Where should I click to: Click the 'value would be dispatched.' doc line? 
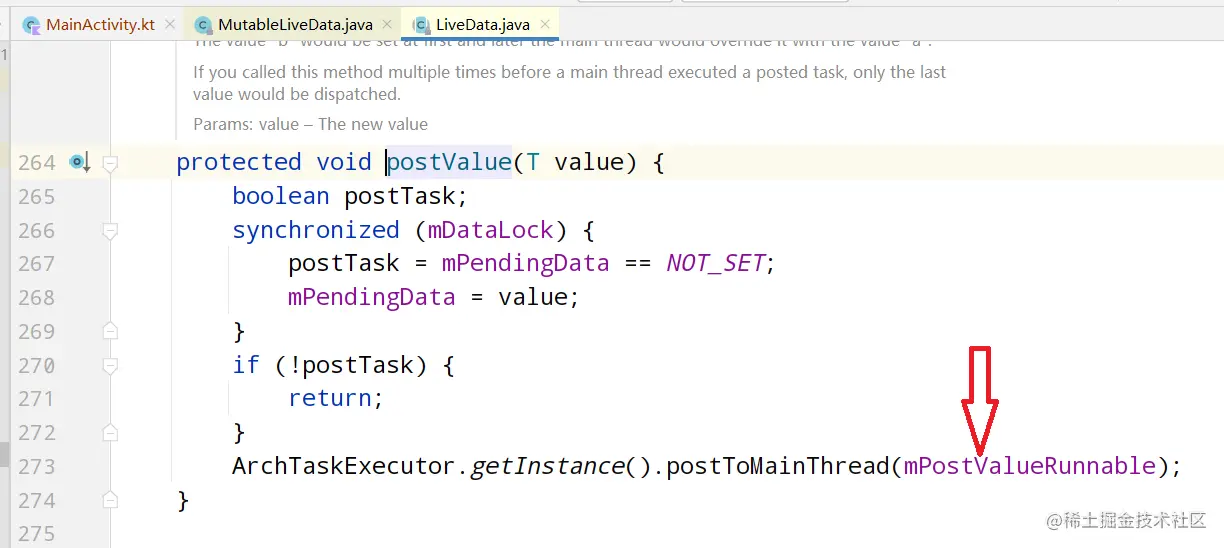(x=296, y=95)
